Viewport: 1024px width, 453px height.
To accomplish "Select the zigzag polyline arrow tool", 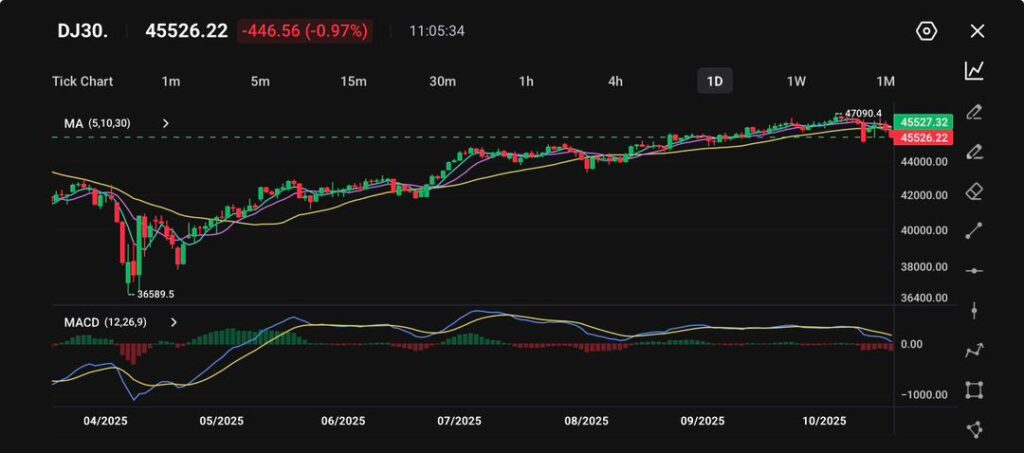I will [974, 350].
